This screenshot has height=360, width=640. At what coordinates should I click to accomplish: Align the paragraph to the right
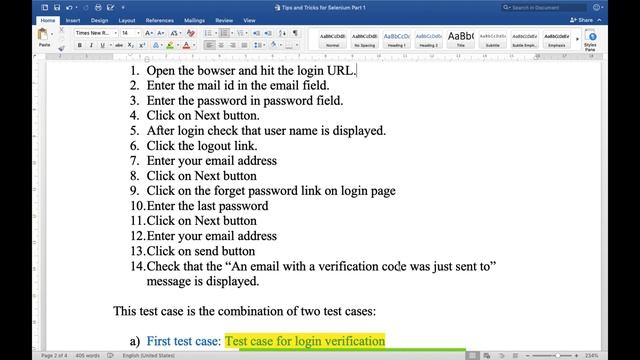click(x=233, y=45)
